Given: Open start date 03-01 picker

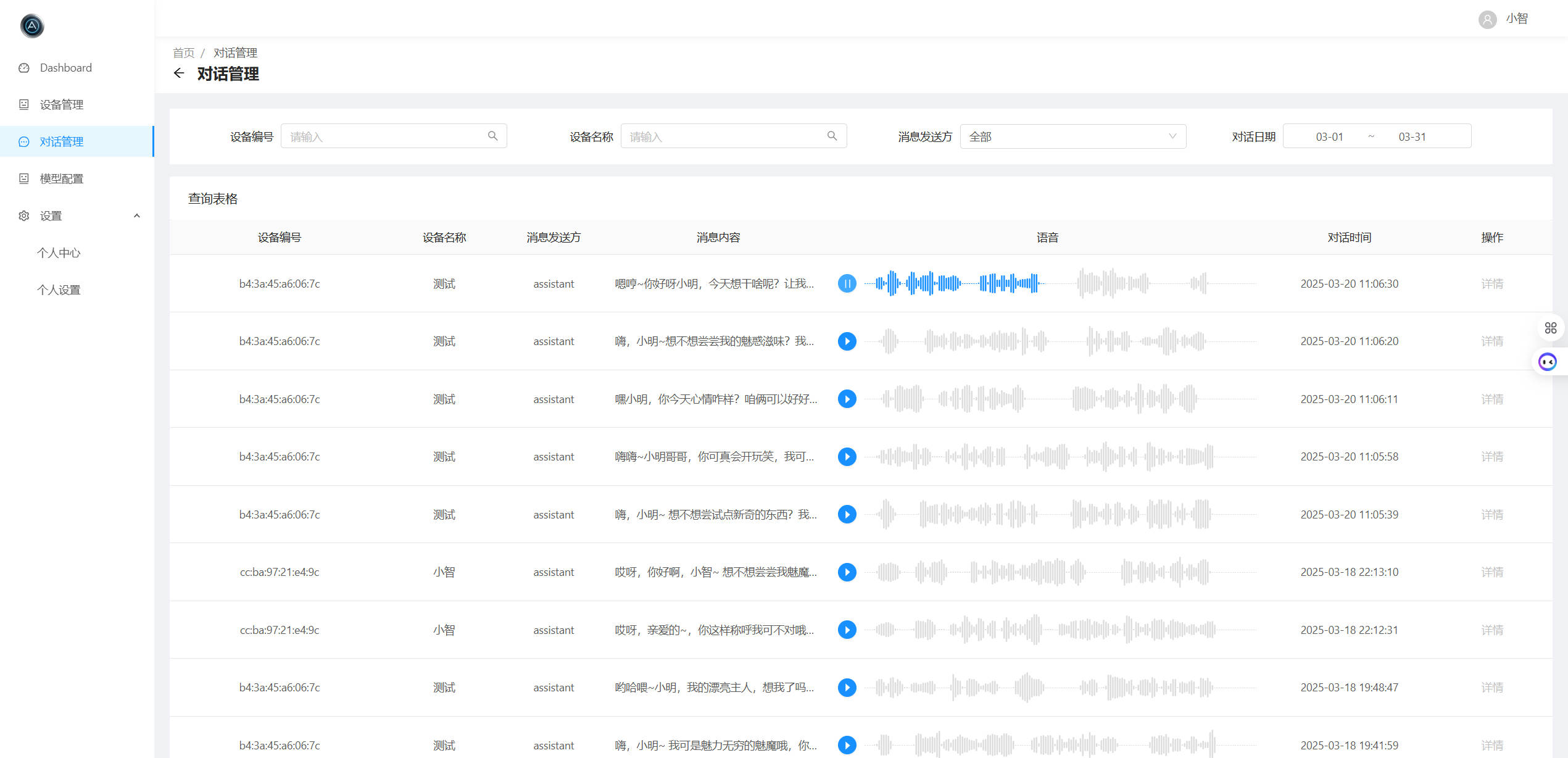Looking at the screenshot, I should coord(1329,136).
